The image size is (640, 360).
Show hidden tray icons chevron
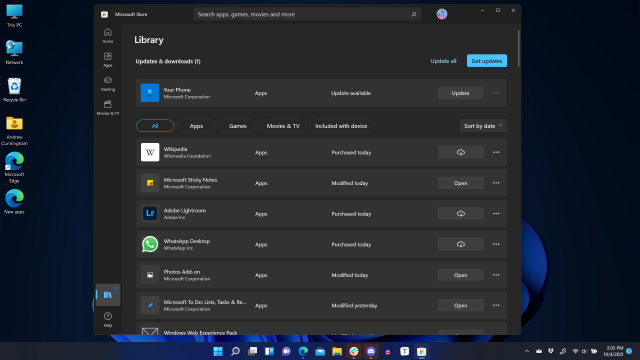click(x=527, y=351)
